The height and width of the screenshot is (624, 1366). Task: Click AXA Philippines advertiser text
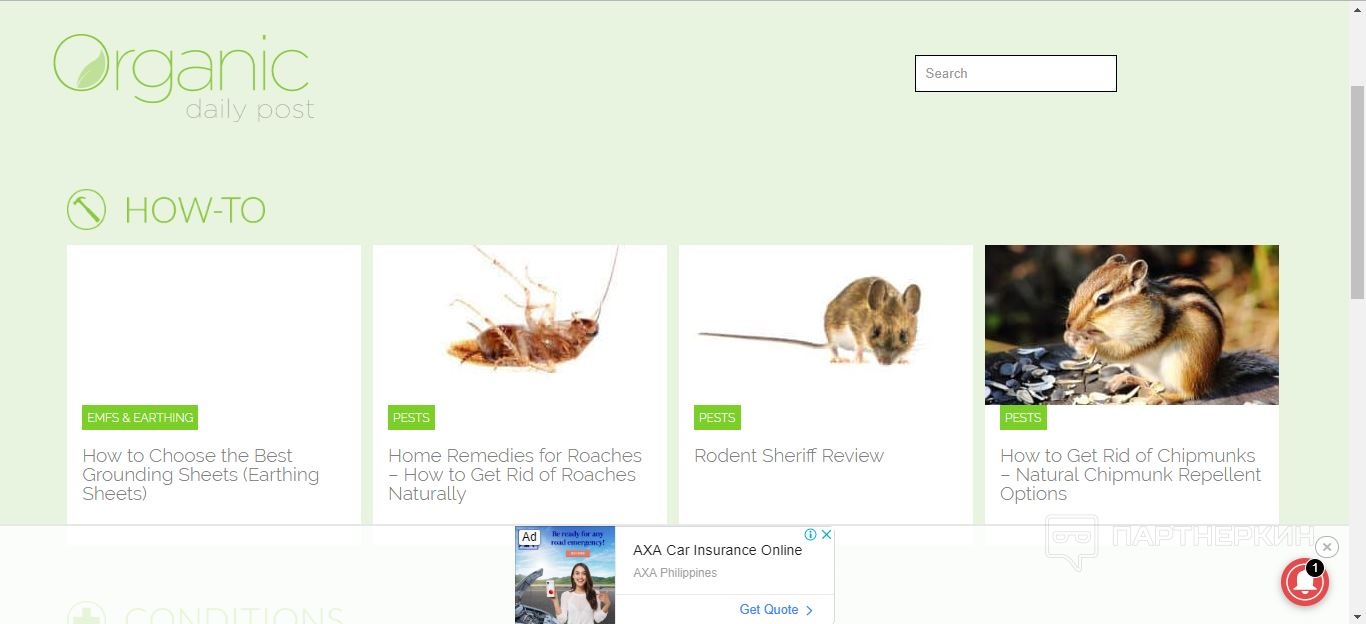[x=675, y=573]
